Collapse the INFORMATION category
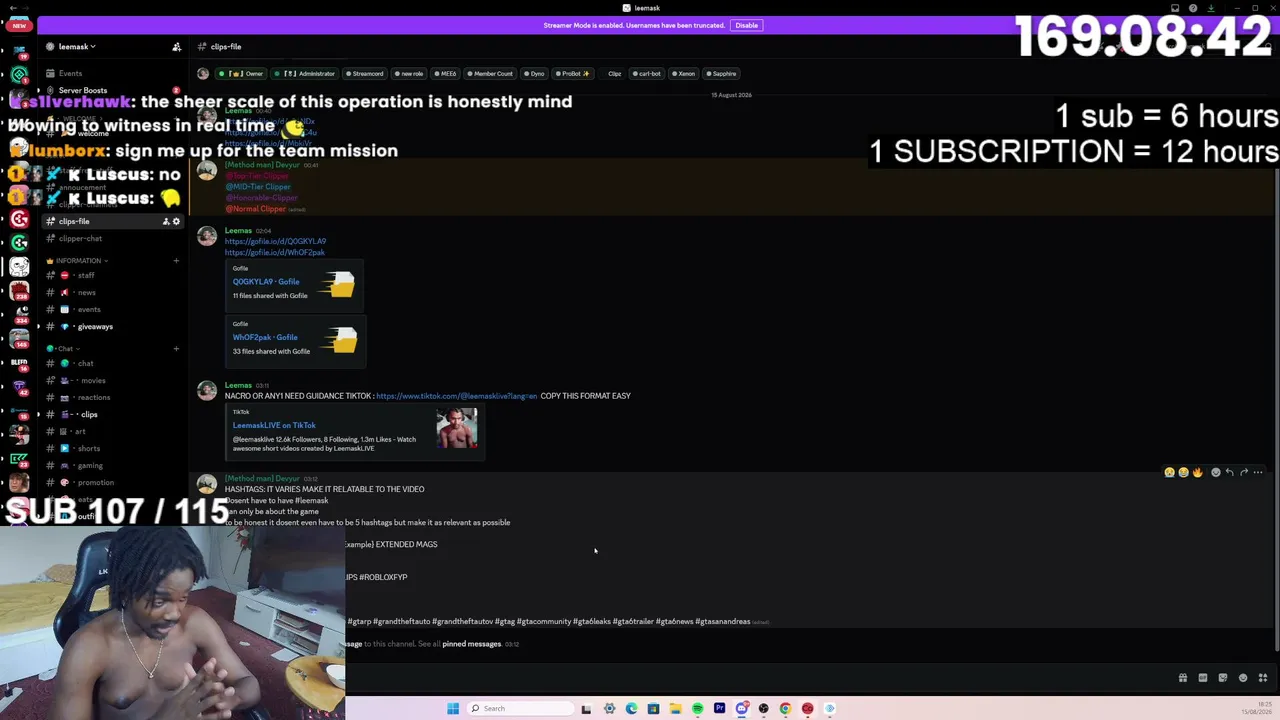The width and height of the screenshot is (1280, 720). coord(78,261)
